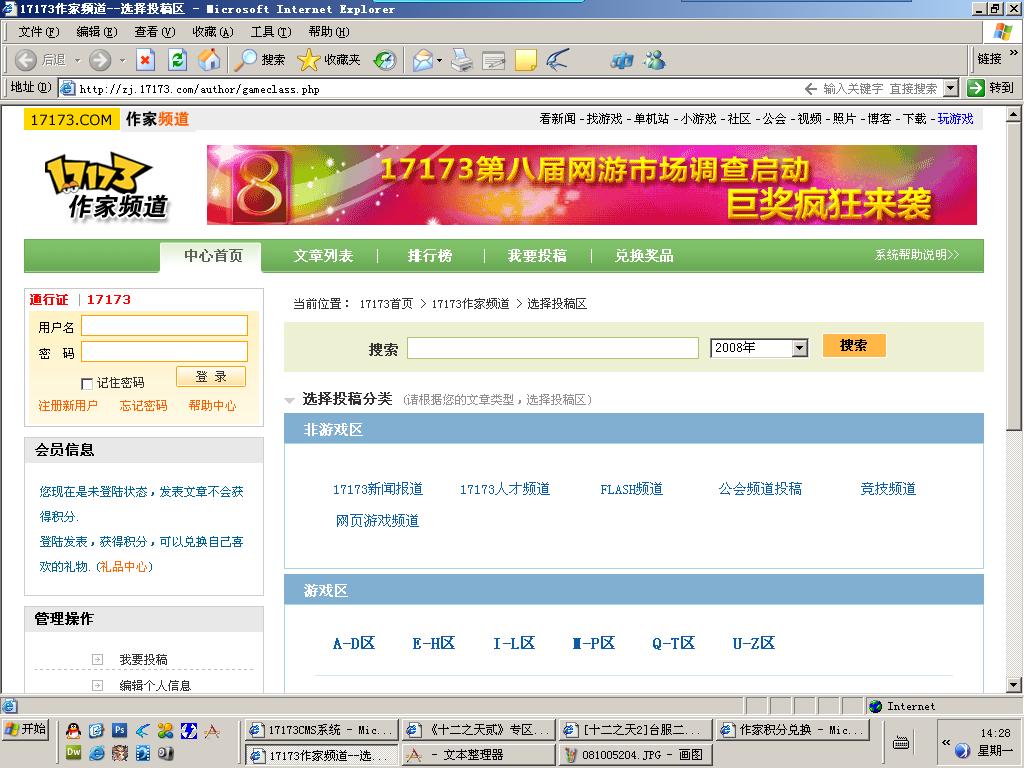This screenshot has height=768, width=1024.
Task: Click the Print toolbar icon
Action: pyautogui.click(x=462, y=60)
